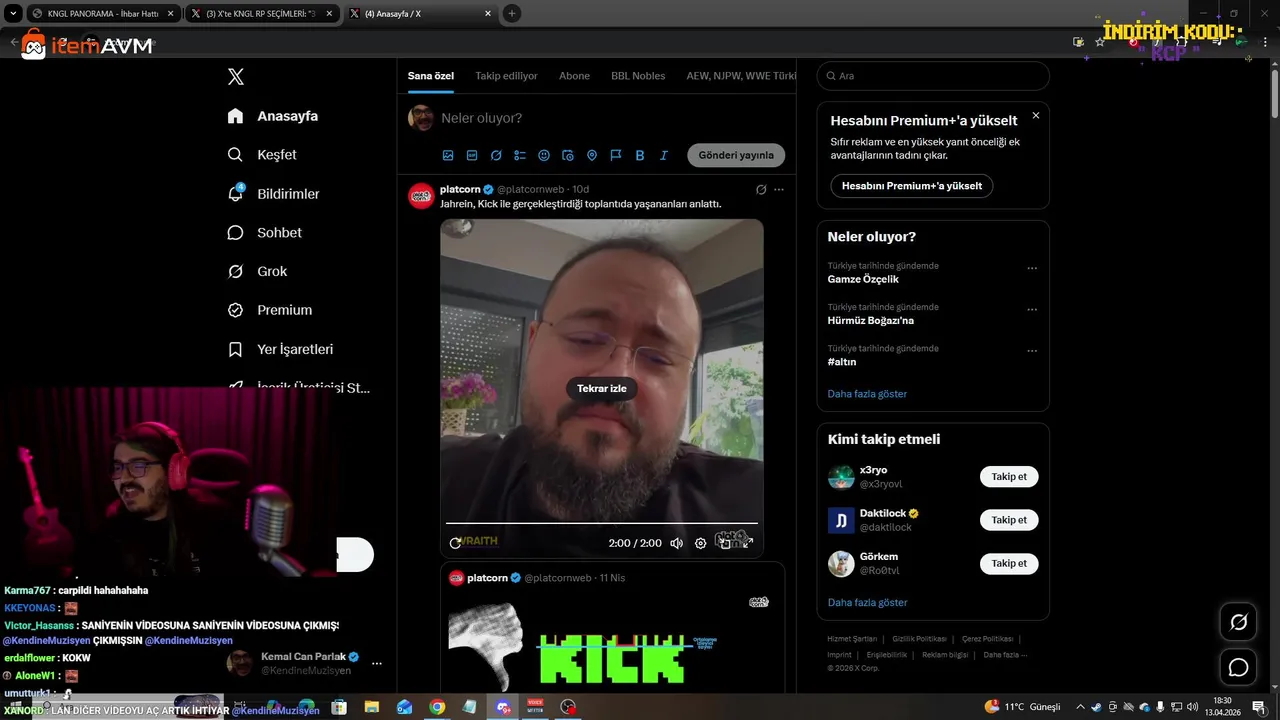Open Sohbet in the sidebar
The width and height of the screenshot is (1280, 720).
[x=264, y=232]
